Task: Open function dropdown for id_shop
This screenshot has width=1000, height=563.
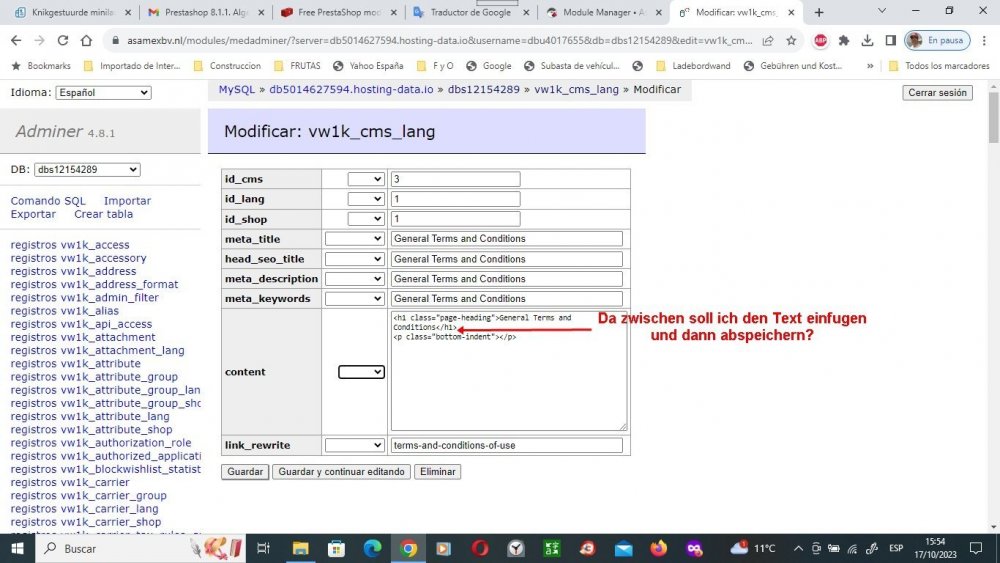Action: click(366, 219)
